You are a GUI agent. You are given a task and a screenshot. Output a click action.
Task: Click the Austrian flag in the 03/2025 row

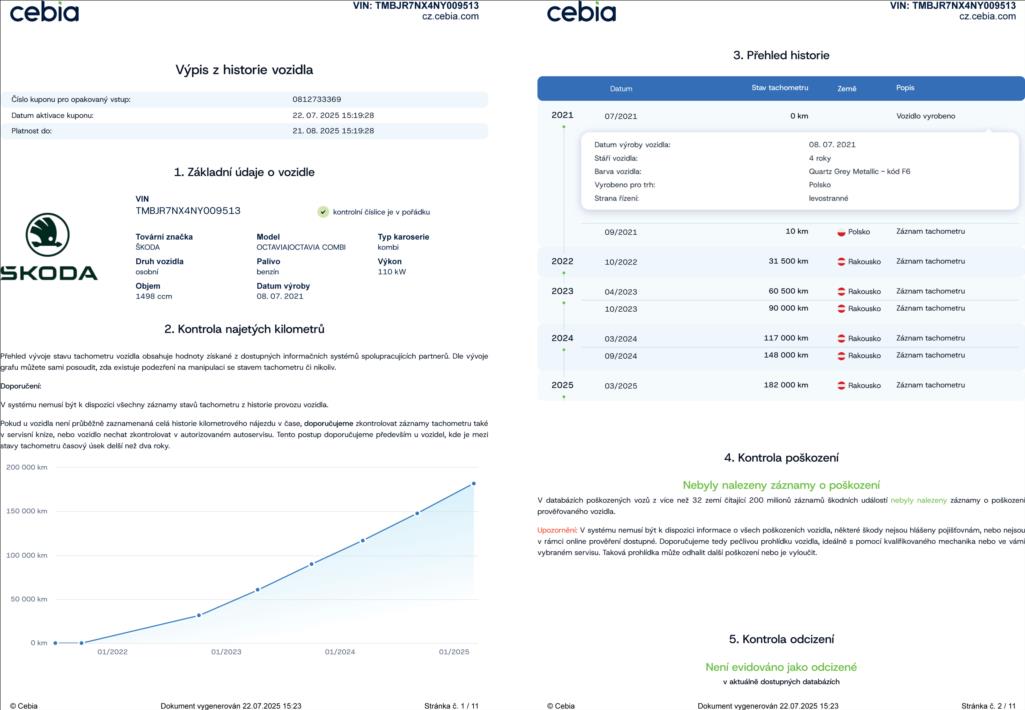coord(841,385)
